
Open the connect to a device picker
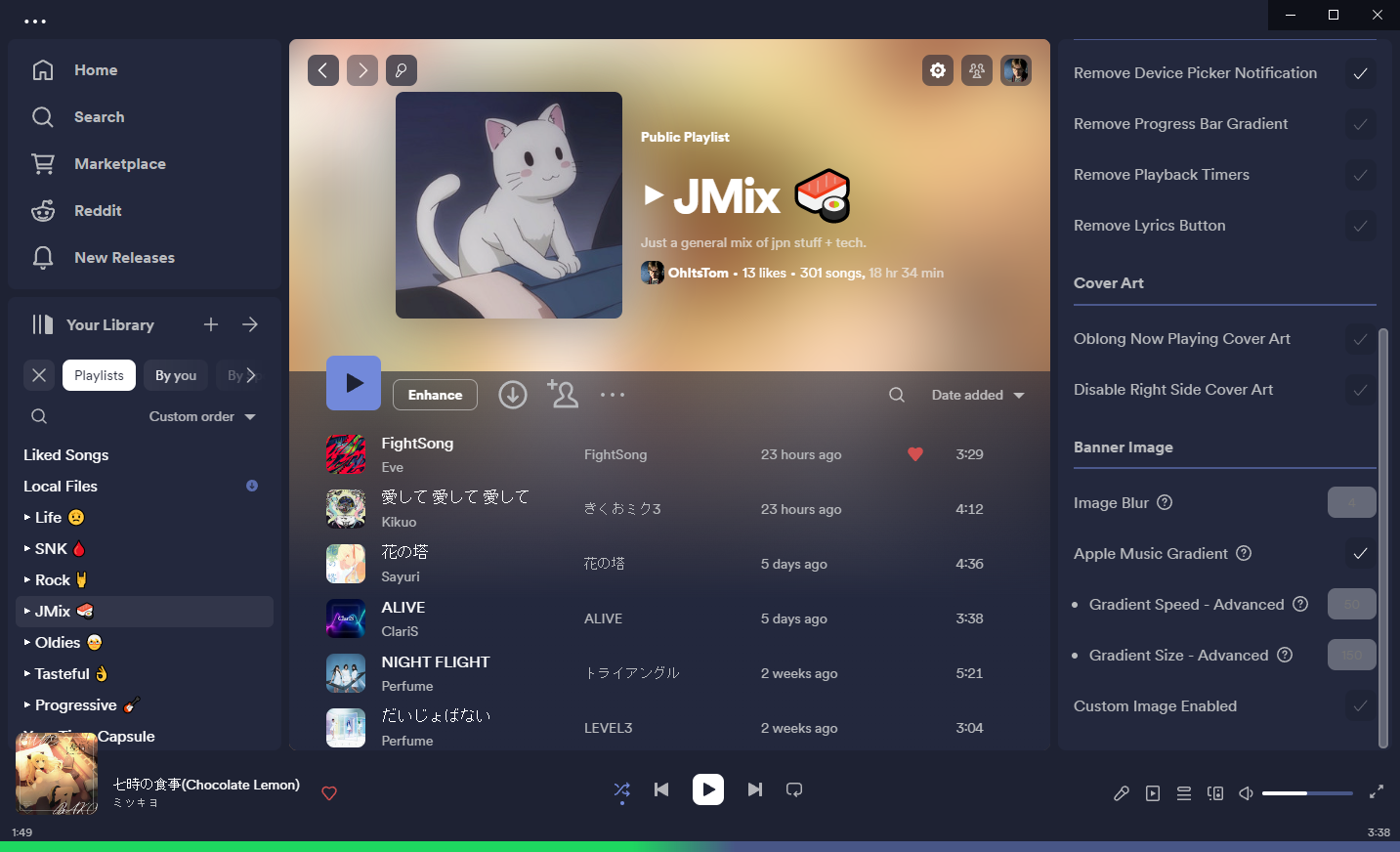coord(1215,793)
